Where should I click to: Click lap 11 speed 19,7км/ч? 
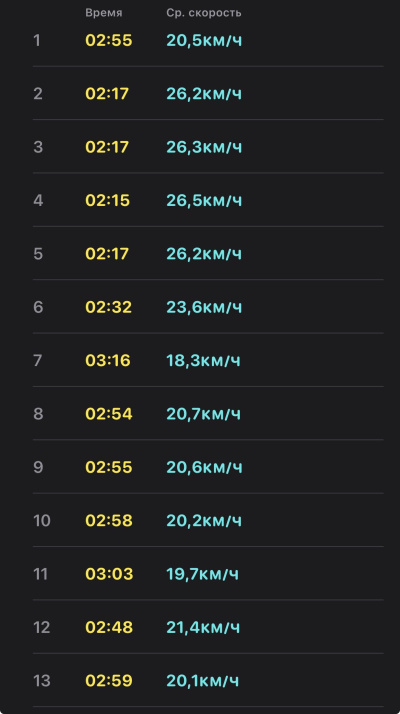point(202,574)
